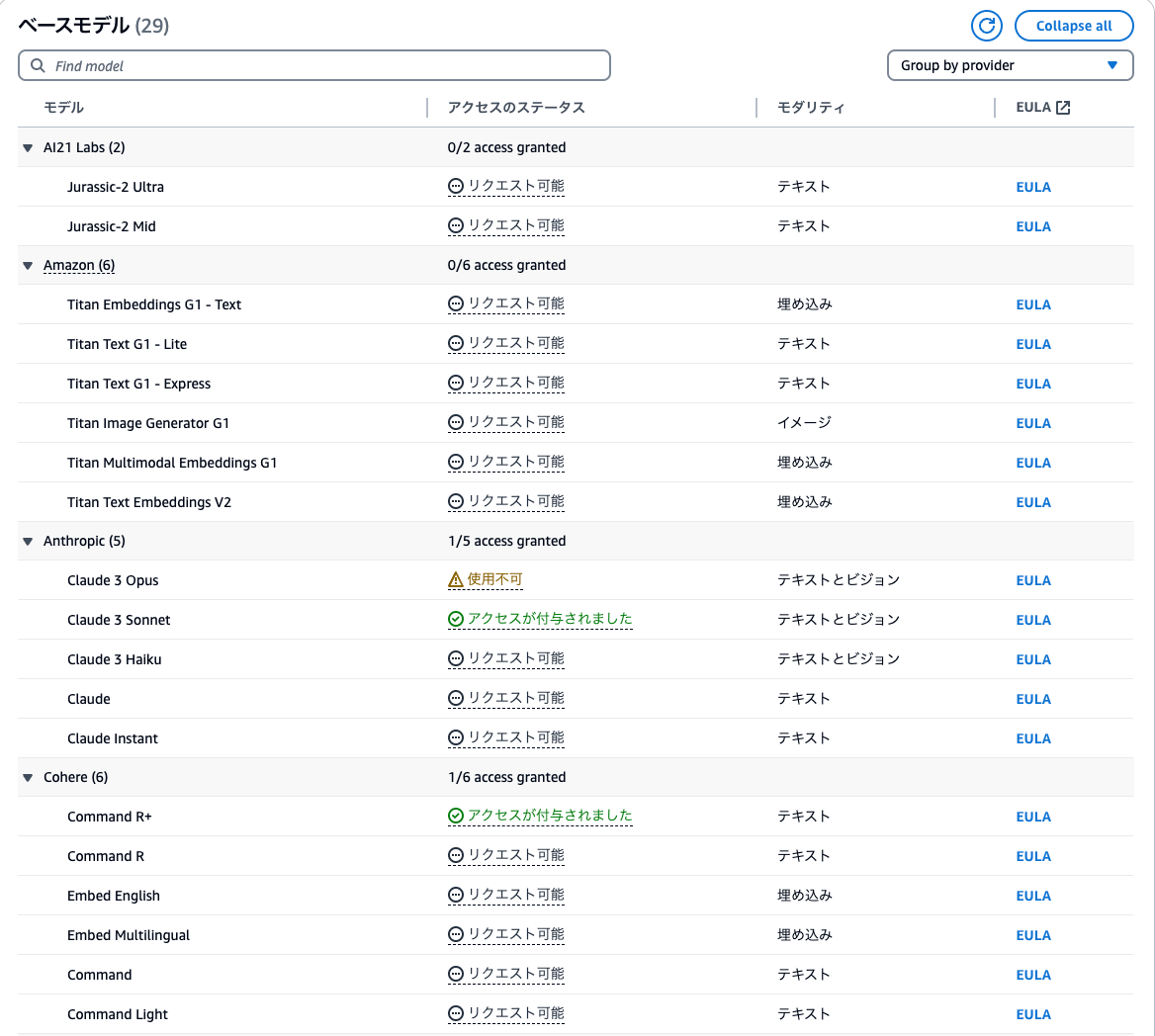Click the モデル column header
Viewport: 1155px width, 1036px height.
point(63,108)
